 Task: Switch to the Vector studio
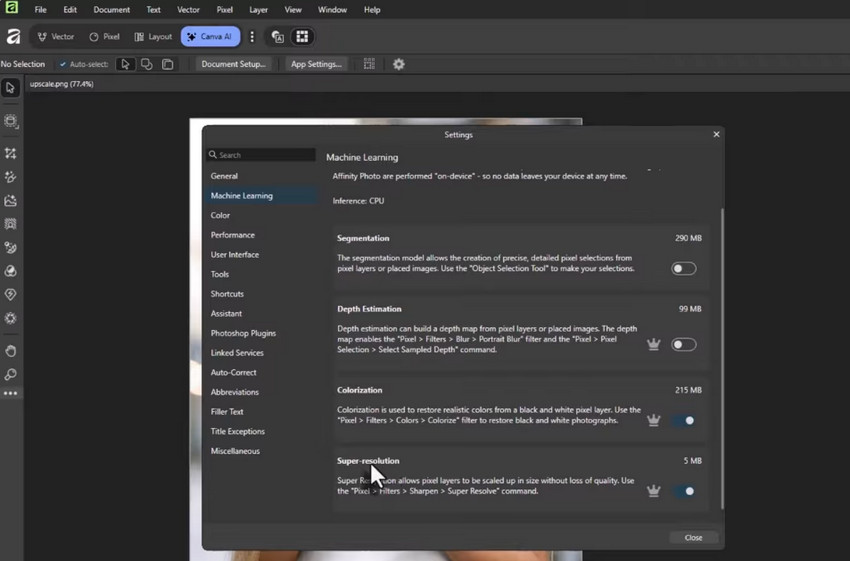56,37
